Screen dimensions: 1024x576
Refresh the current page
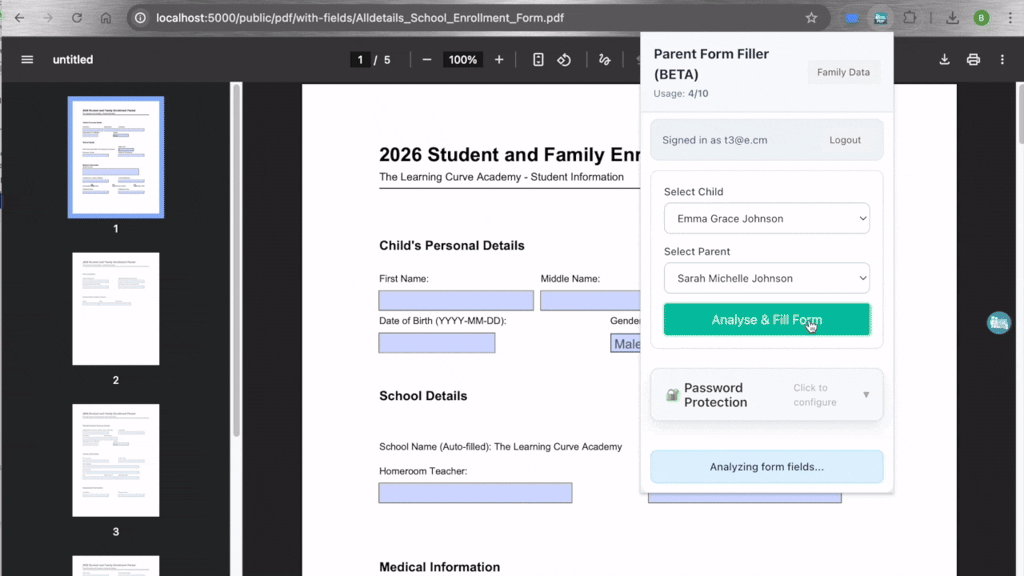point(76,17)
